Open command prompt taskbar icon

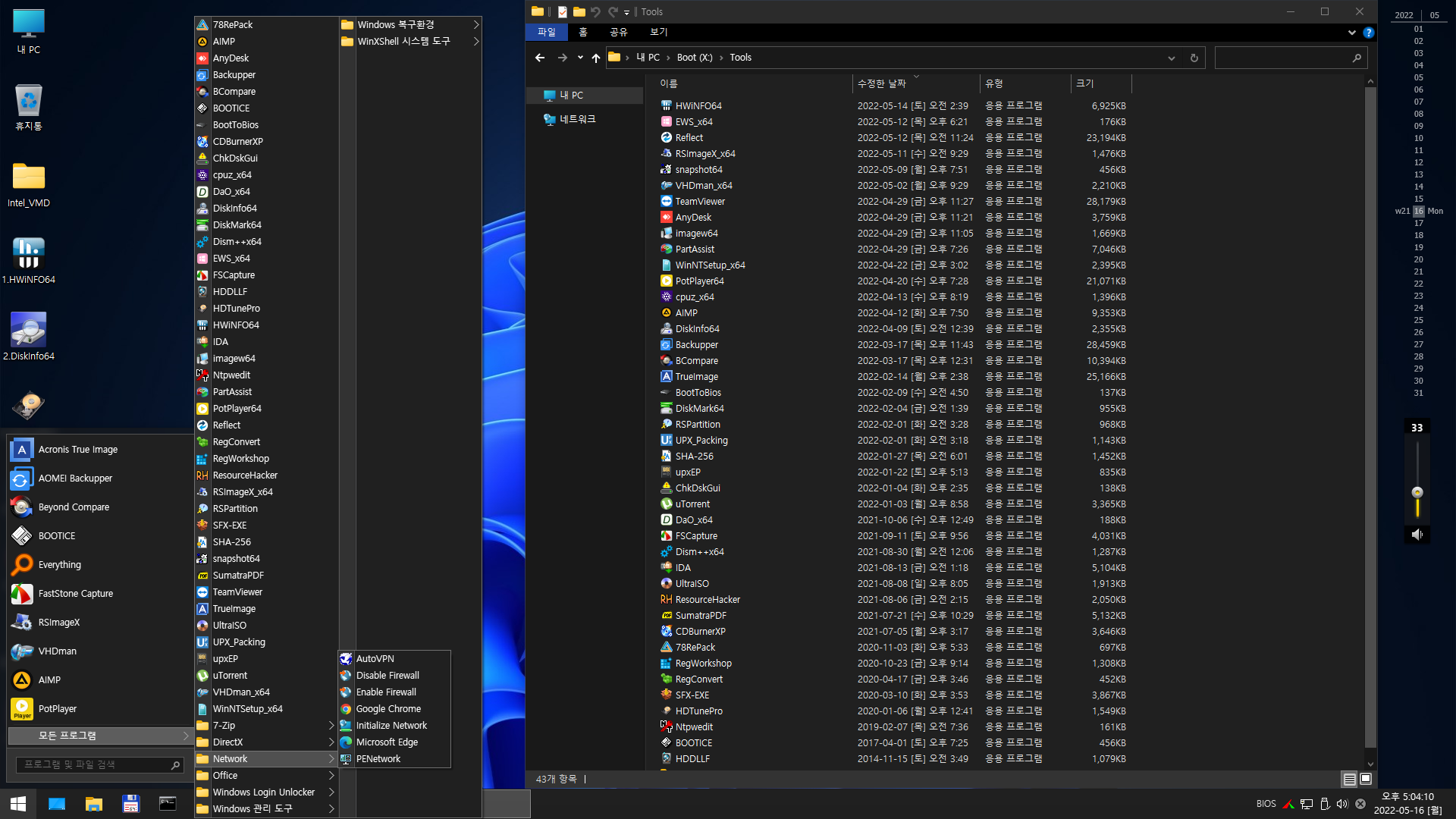click(168, 804)
